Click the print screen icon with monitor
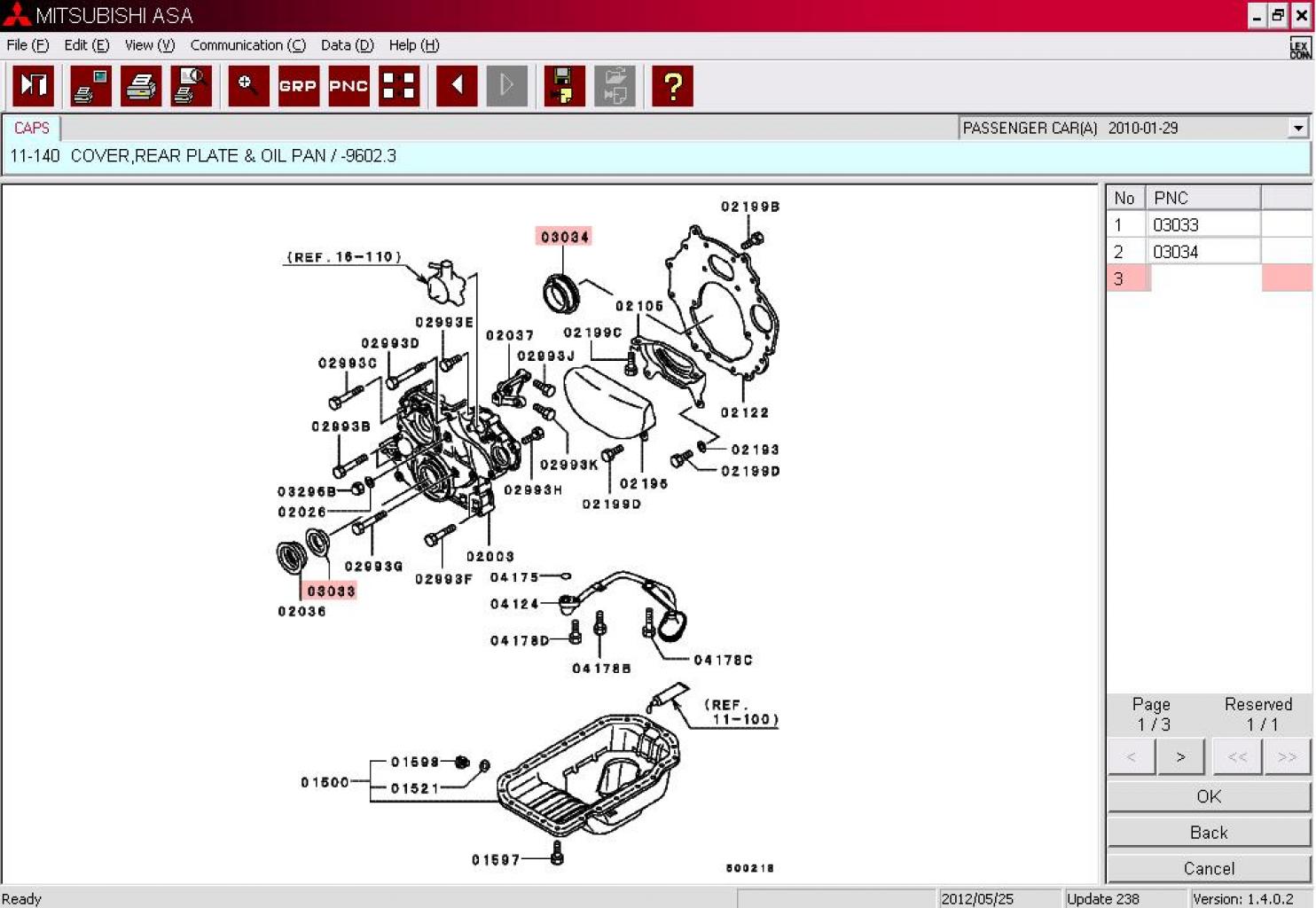This screenshot has height=908, width=1316. (x=90, y=86)
